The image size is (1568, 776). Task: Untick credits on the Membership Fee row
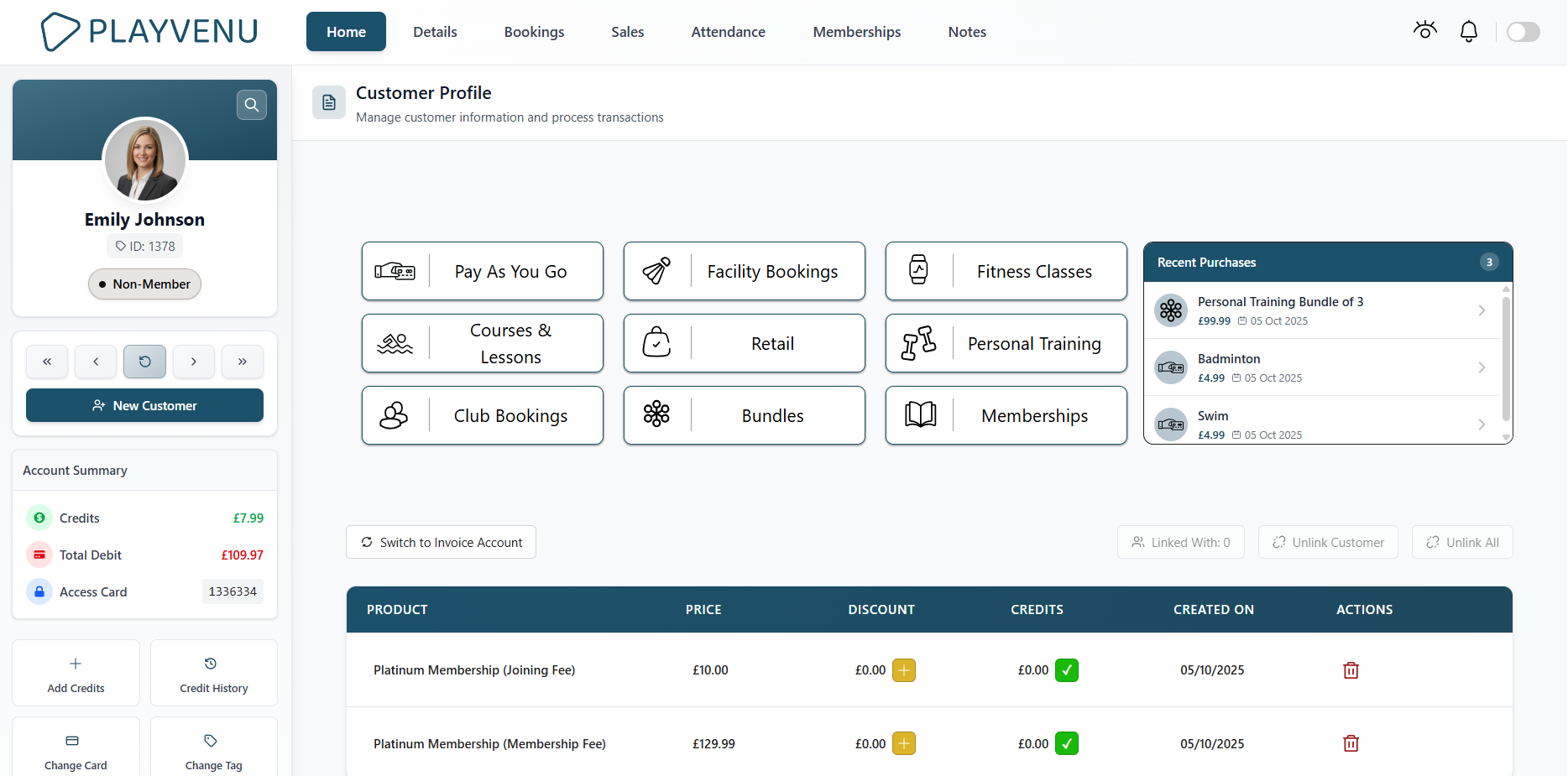[x=1066, y=743]
